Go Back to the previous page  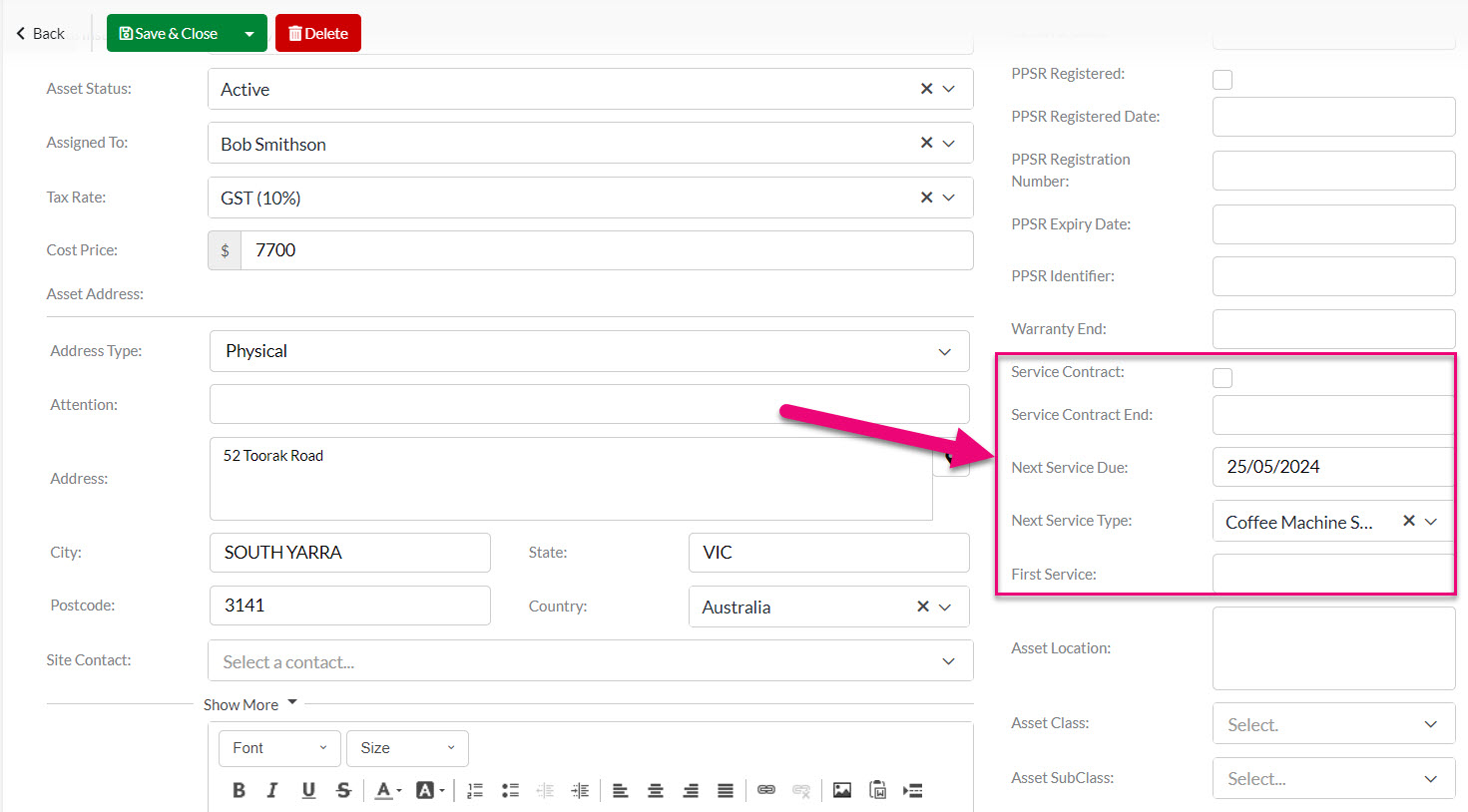pos(40,33)
